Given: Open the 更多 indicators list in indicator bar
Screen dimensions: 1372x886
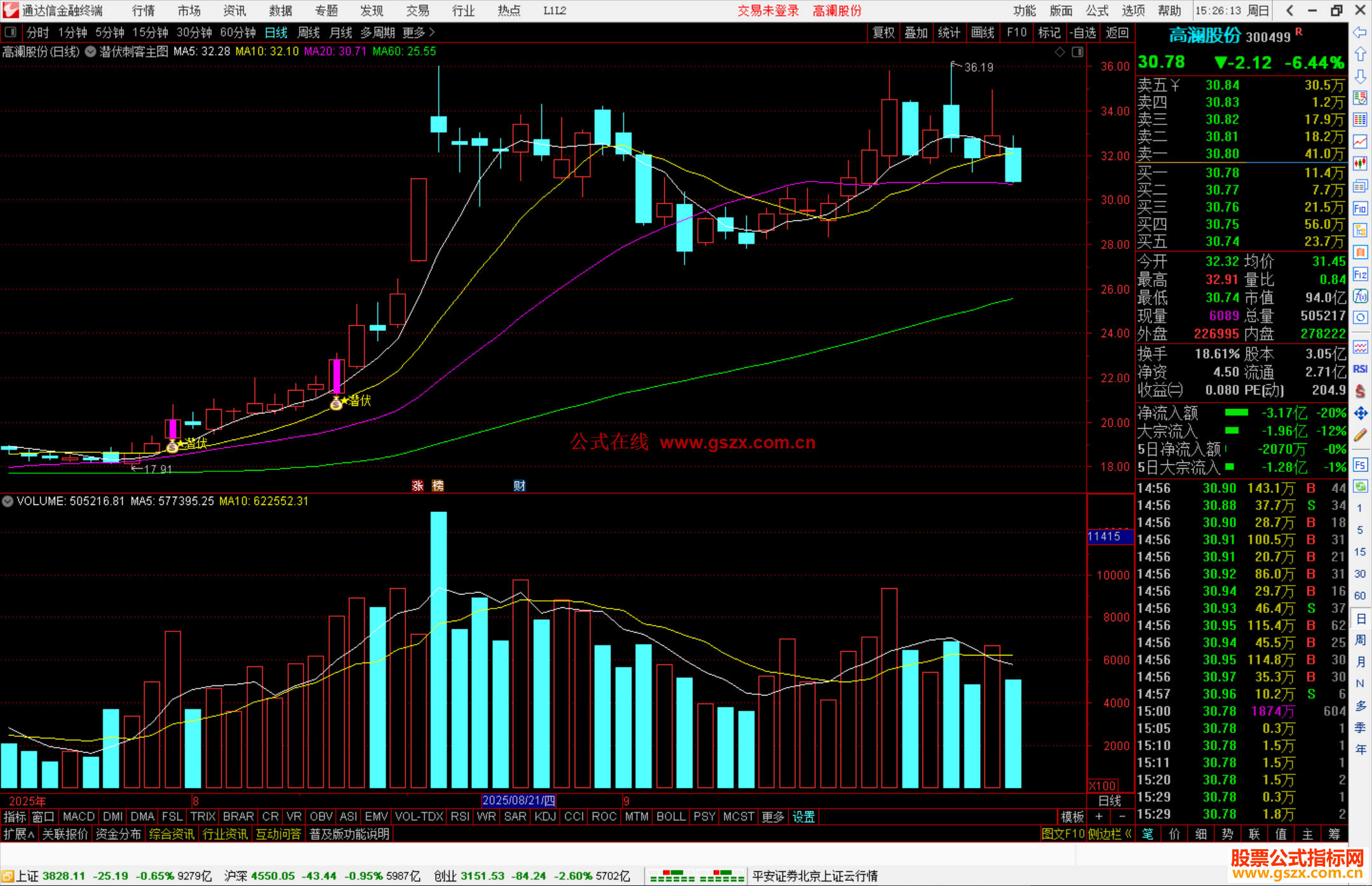Looking at the screenshot, I should (x=773, y=817).
